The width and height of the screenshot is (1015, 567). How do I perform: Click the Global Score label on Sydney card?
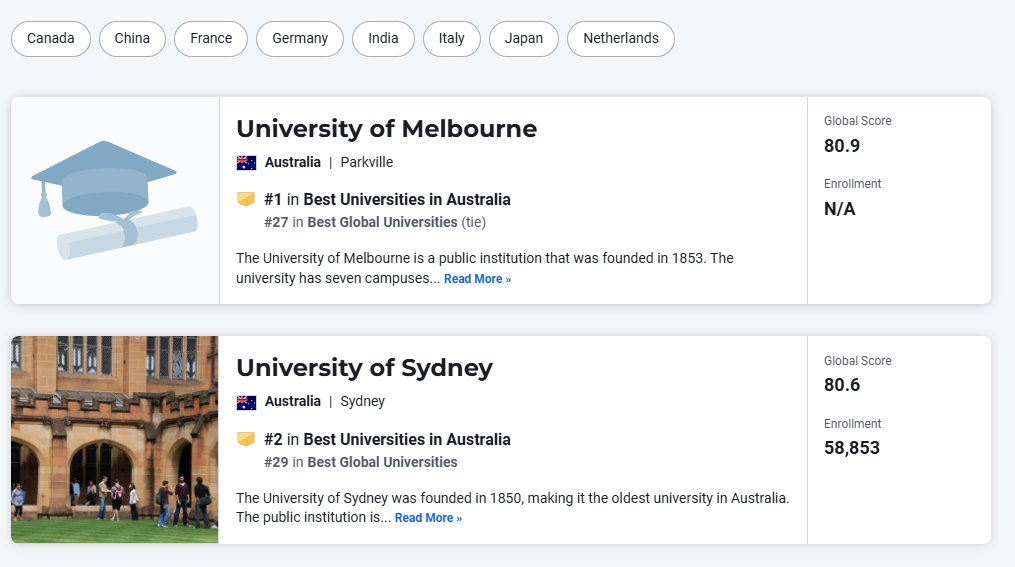point(857,361)
